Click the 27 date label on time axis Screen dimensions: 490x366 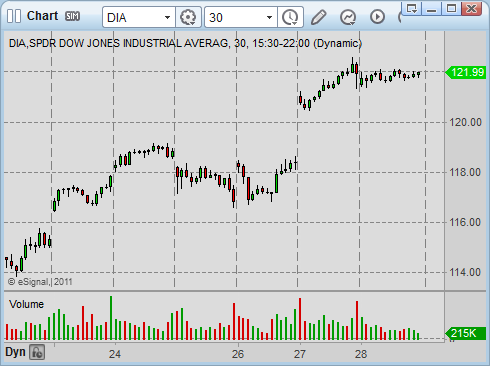(300, 354)
